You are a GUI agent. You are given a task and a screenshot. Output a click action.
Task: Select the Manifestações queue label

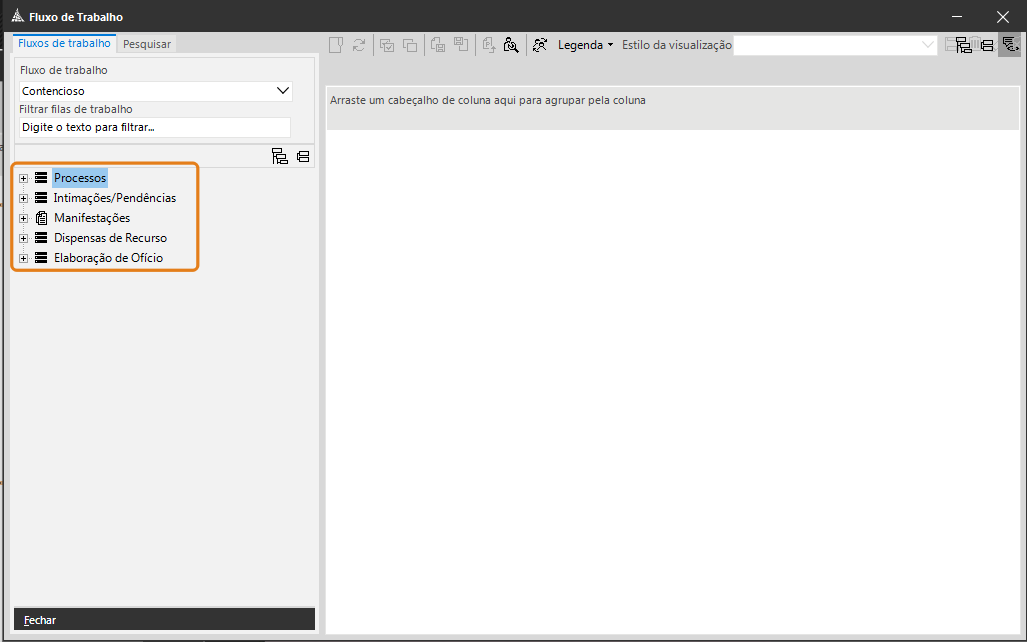tap(92, 218)
